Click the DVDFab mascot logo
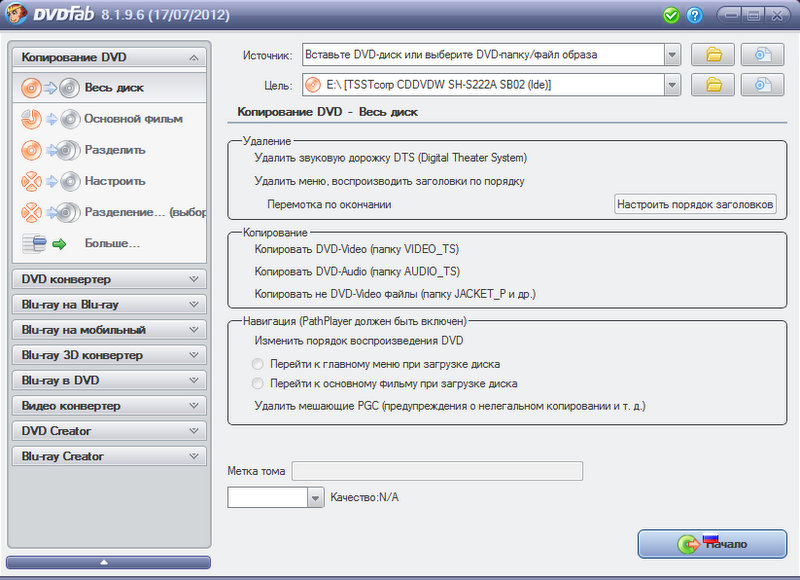800x580 pixels. (x=15, y=13)
